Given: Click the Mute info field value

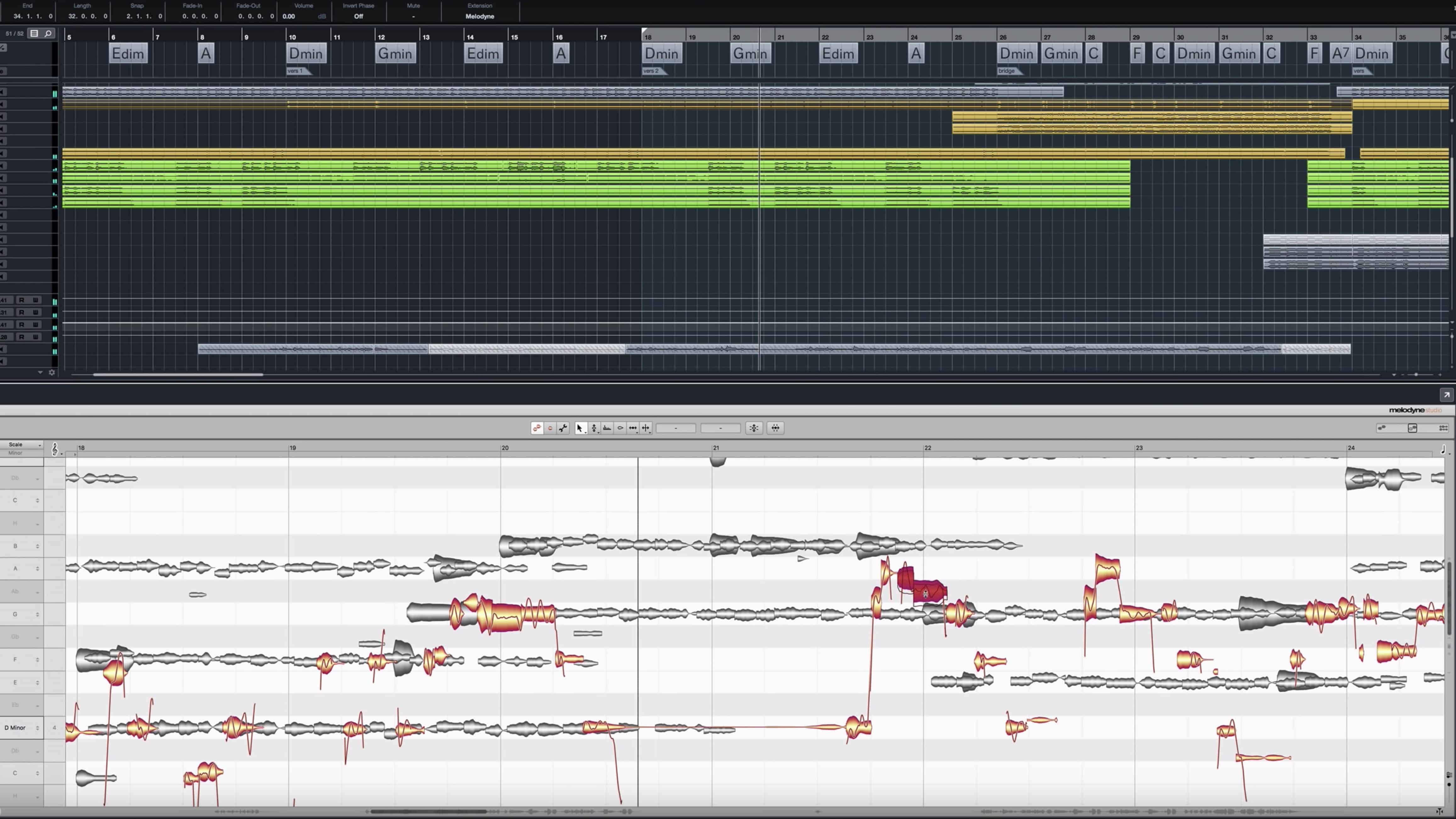Looking at the screenshot, I should [413, 16].
